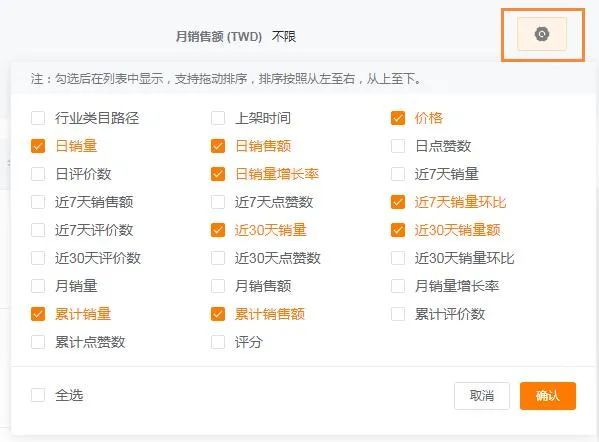Disable the 日销量 checkbox
The image size is (599, 442).
pyautogui.click(x=38, y=146)
